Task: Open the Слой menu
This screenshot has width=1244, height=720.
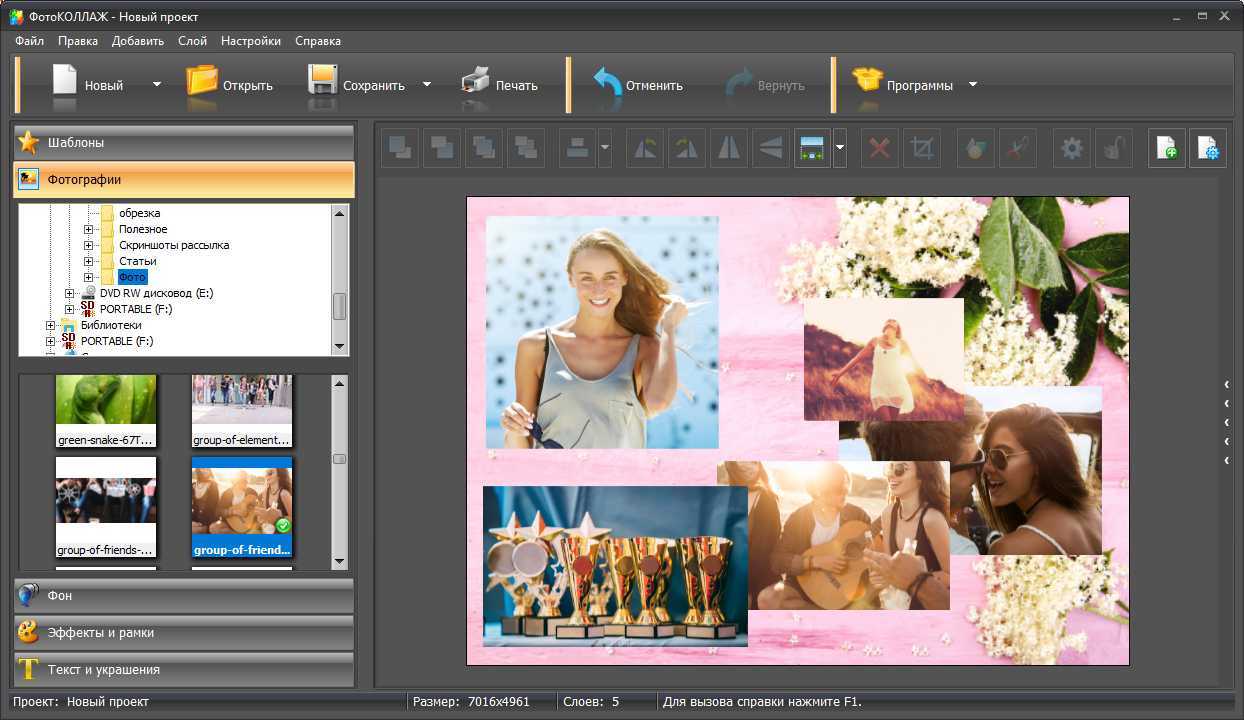Action: point(192,41)
